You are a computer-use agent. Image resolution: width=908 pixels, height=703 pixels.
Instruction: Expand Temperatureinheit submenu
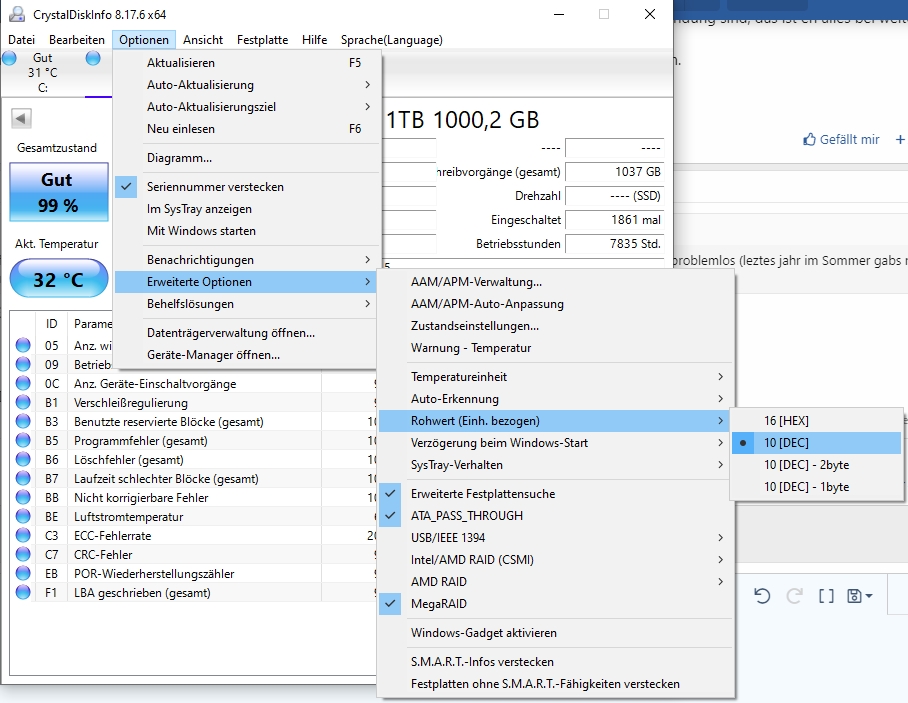coord(555,376)
